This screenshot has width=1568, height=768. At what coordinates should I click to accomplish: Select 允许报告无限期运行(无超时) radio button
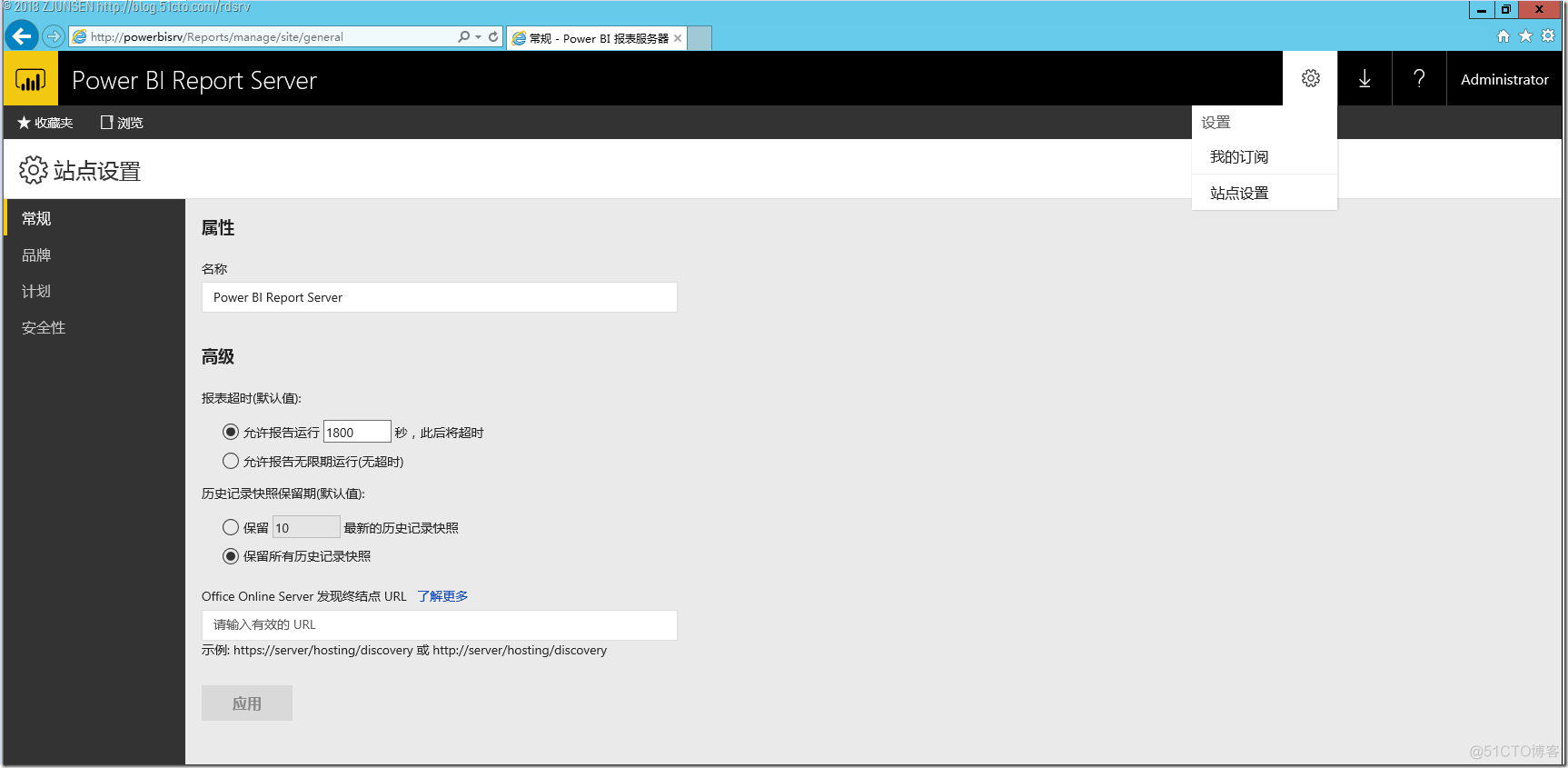[231, 461]
